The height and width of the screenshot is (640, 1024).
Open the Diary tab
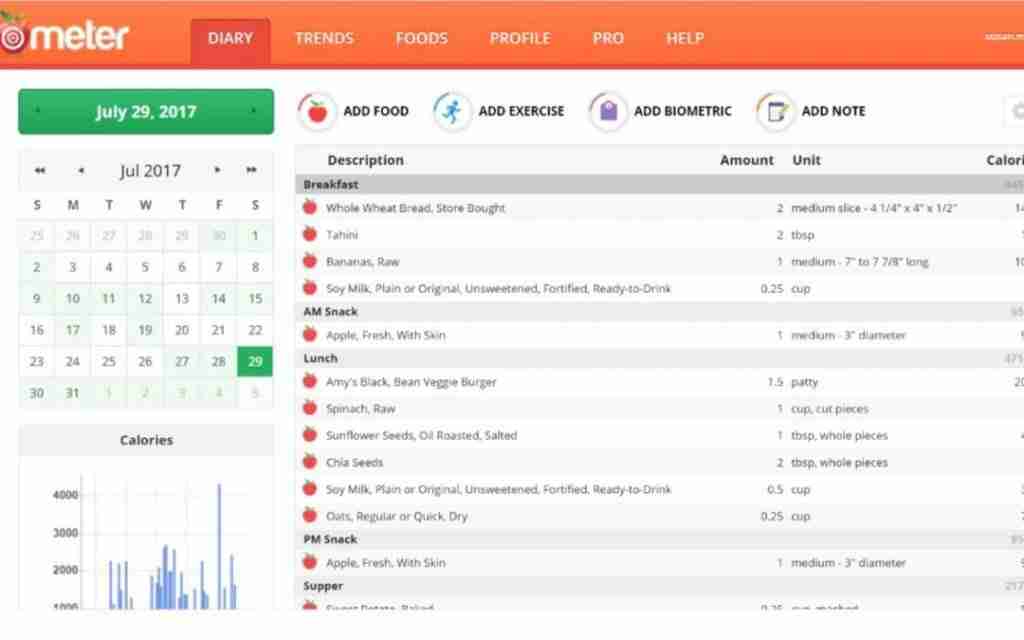(230, 39)
